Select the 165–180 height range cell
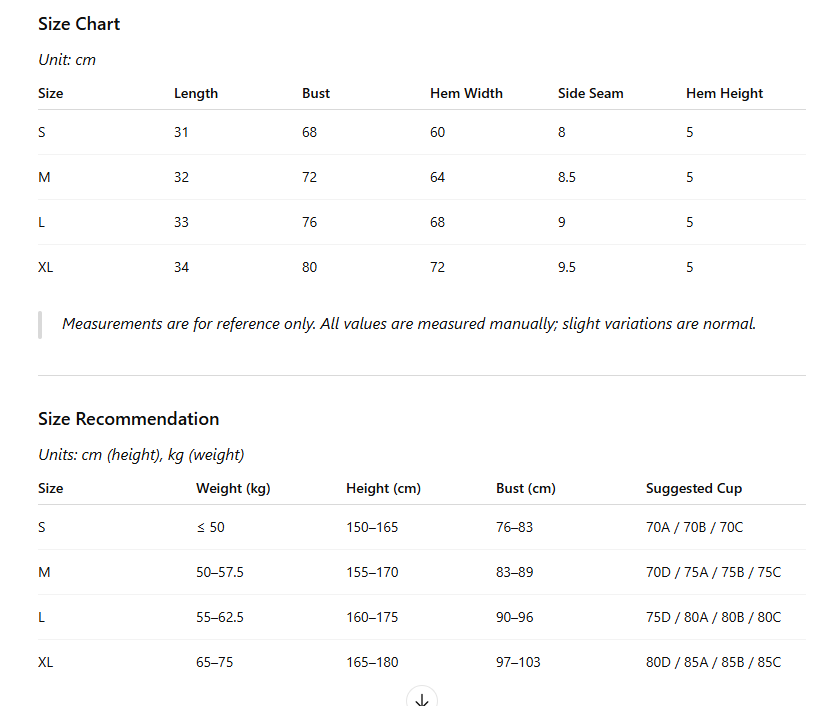Image resolution: width=813 pixels, height=706 pixels. click(x=372, y=662)
